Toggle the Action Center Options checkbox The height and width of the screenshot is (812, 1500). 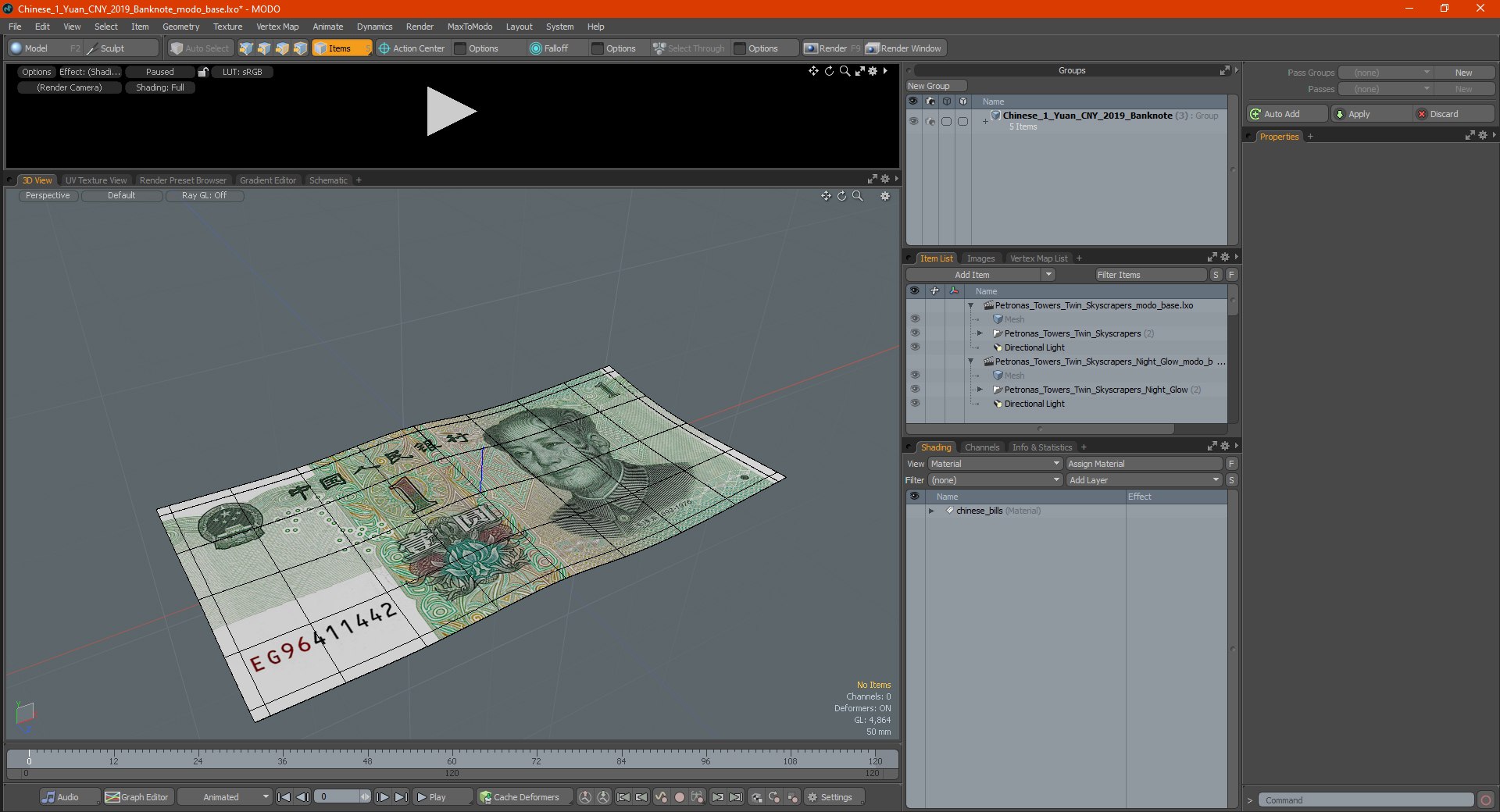point(460,48)
